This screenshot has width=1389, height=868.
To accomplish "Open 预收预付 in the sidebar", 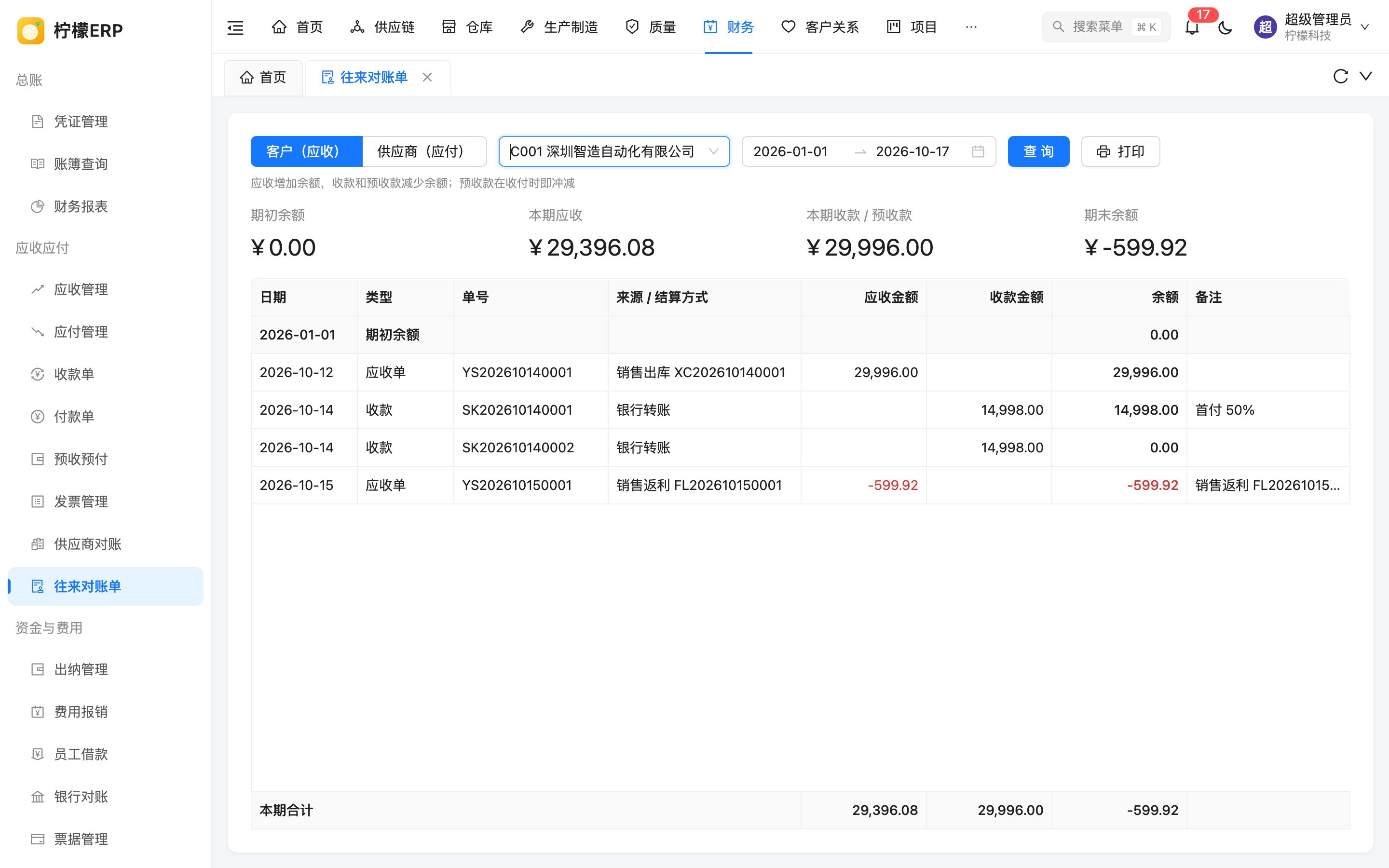I will (106, 459).
